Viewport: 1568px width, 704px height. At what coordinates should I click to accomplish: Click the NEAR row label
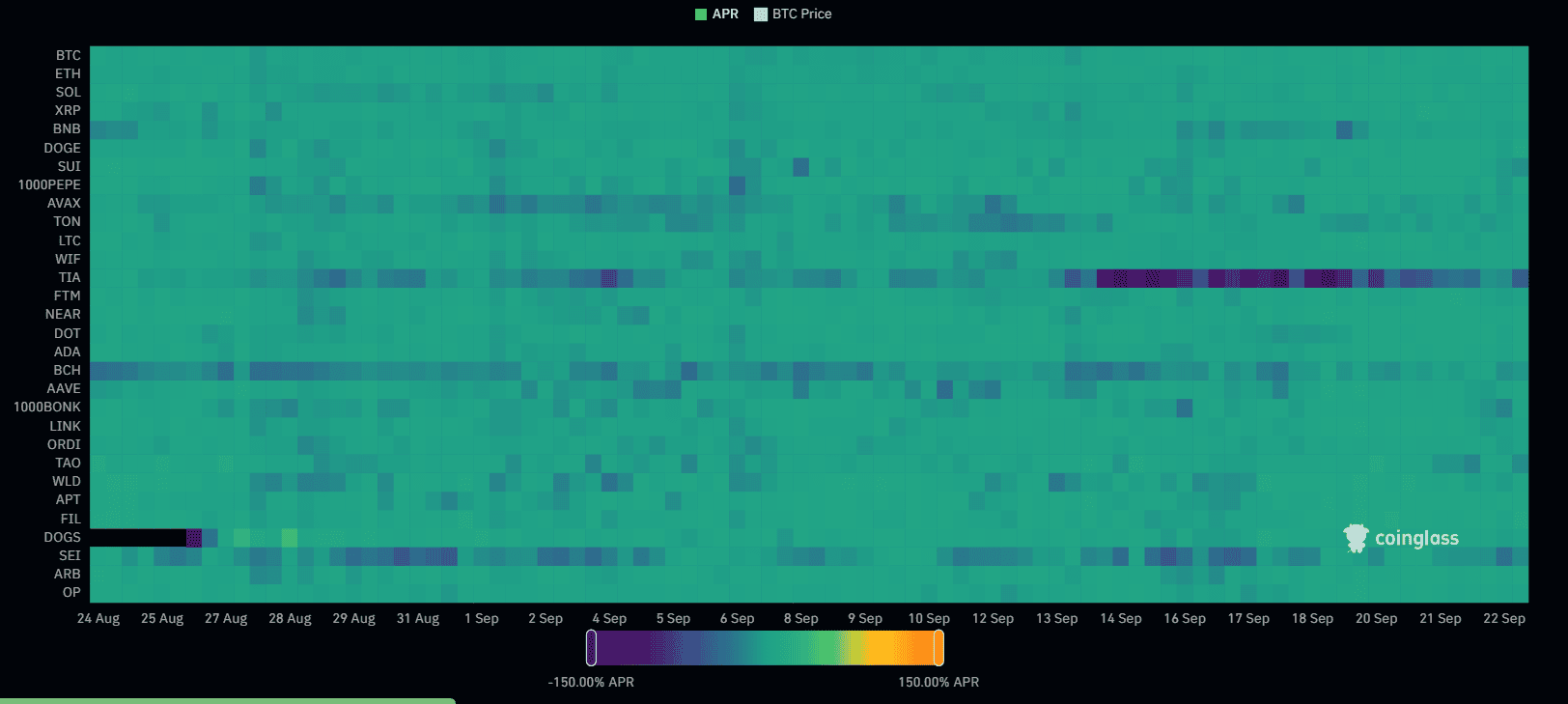pyautogui.click(x=63, y=314)
